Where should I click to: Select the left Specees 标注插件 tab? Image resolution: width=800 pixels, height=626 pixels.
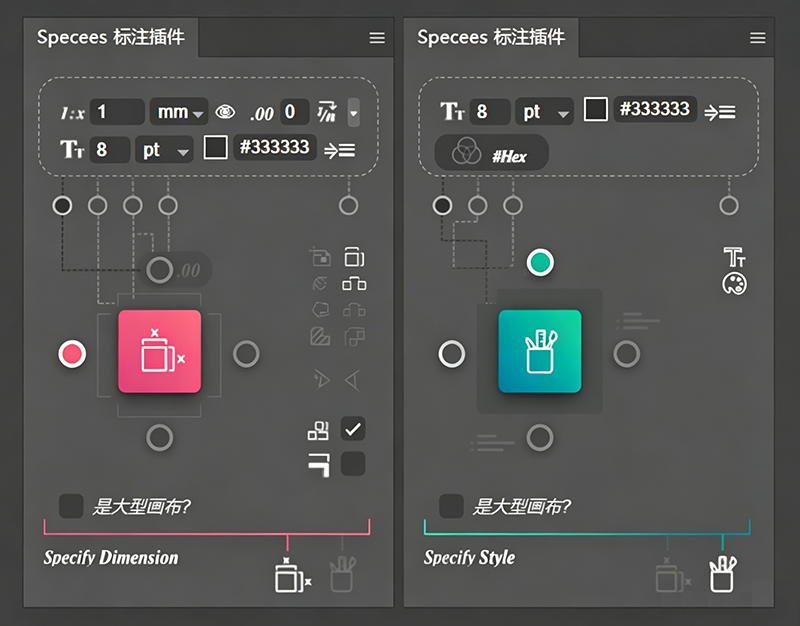(111, 37)
